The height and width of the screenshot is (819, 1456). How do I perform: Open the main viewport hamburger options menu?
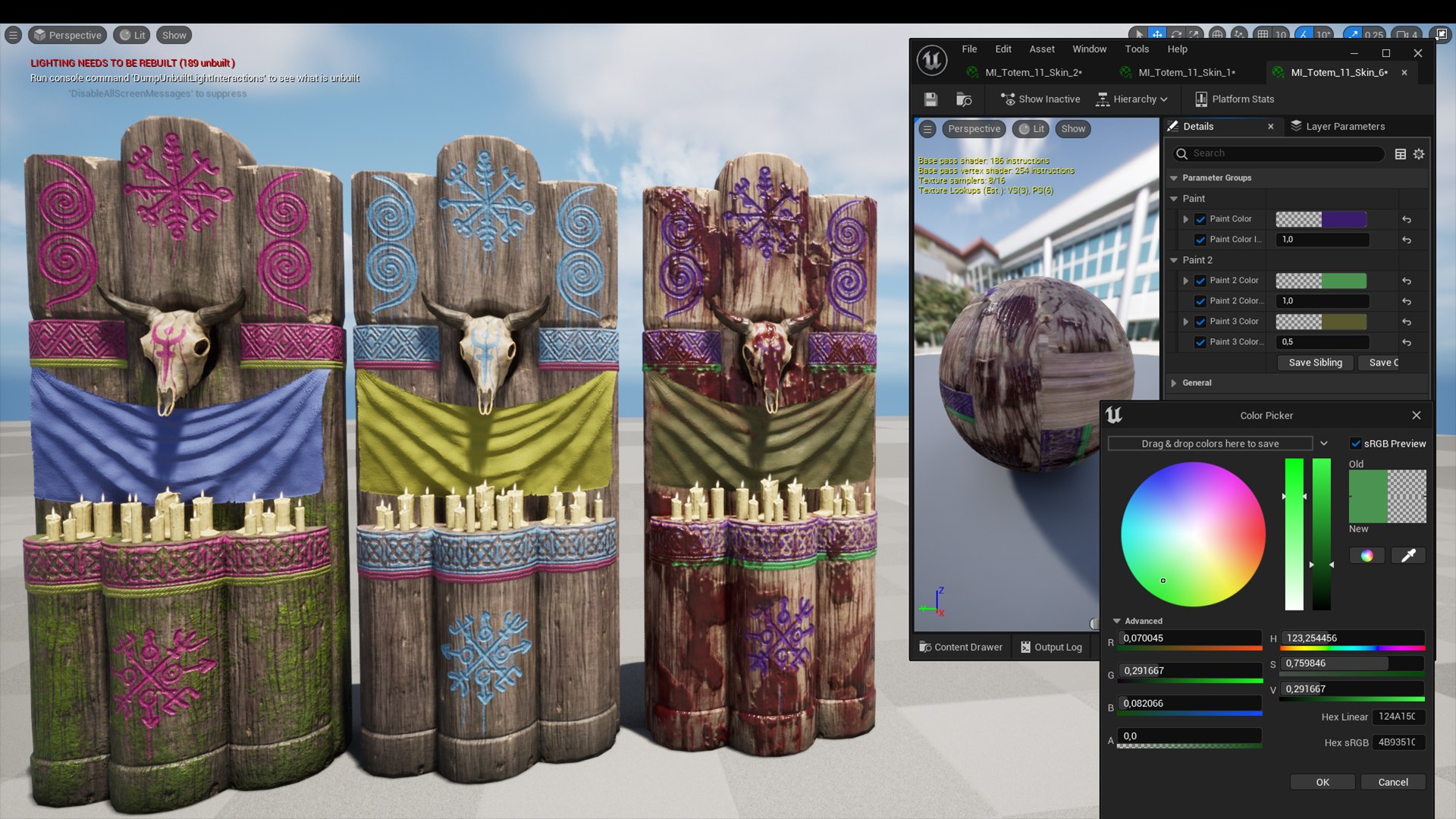coord(13,35)
